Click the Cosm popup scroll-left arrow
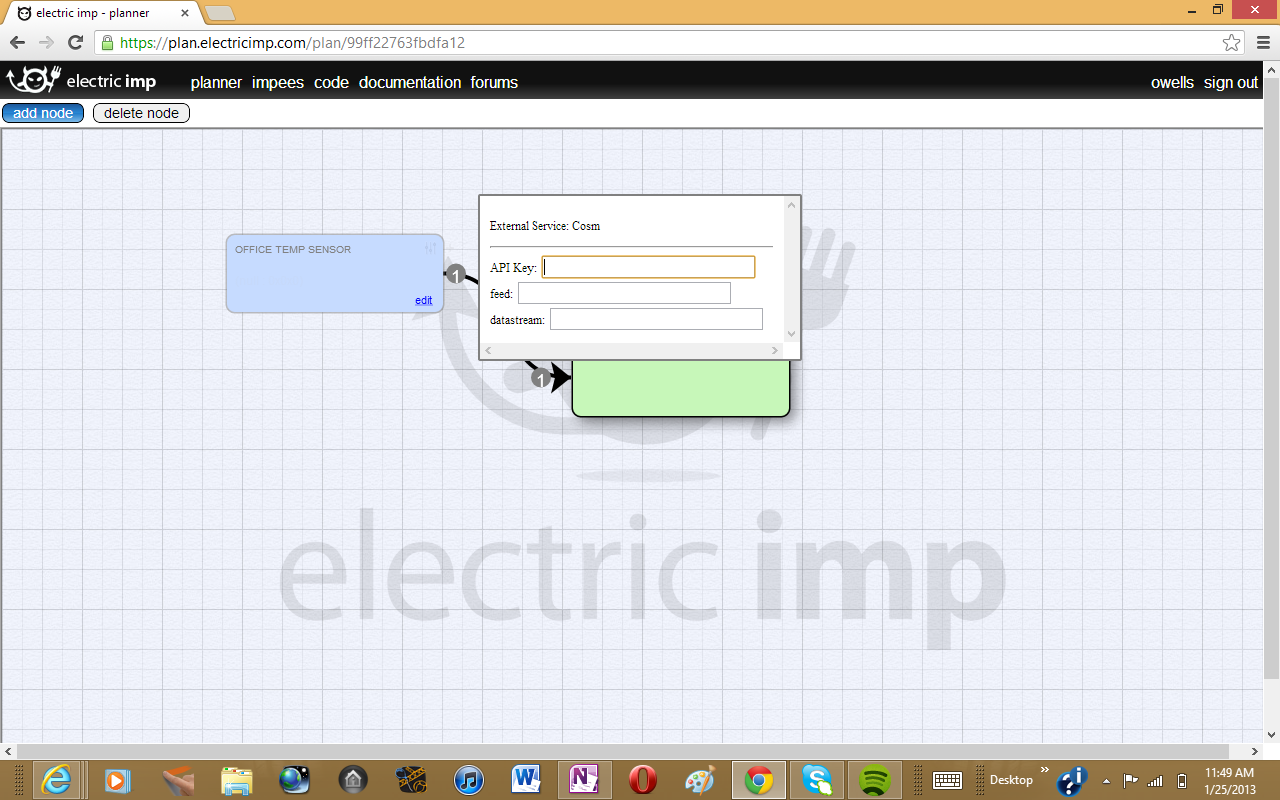 (488, 351)
